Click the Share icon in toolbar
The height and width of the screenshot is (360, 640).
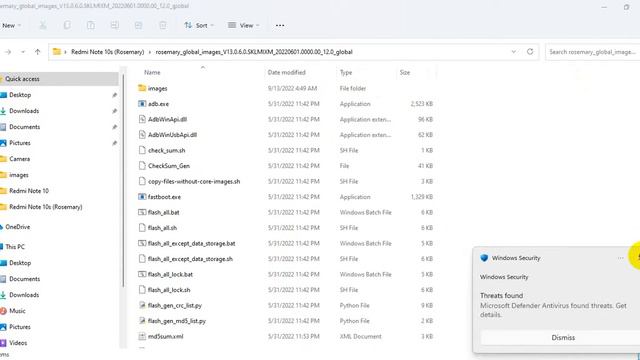coord(138,25)
